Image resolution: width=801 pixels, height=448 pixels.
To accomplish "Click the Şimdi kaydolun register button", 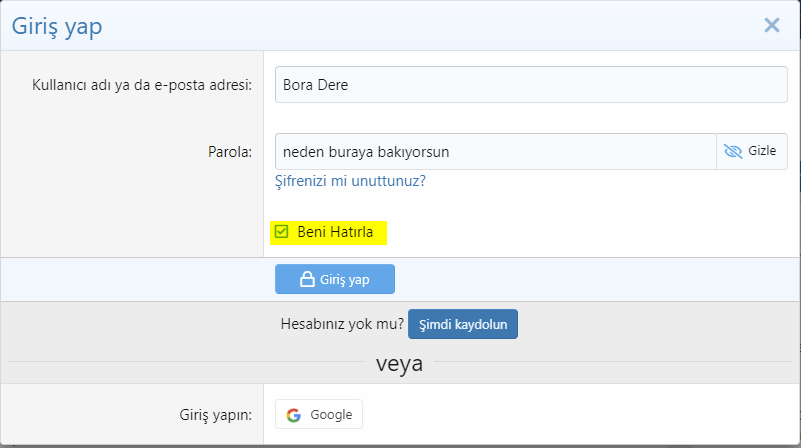I will tap(462, 324).
